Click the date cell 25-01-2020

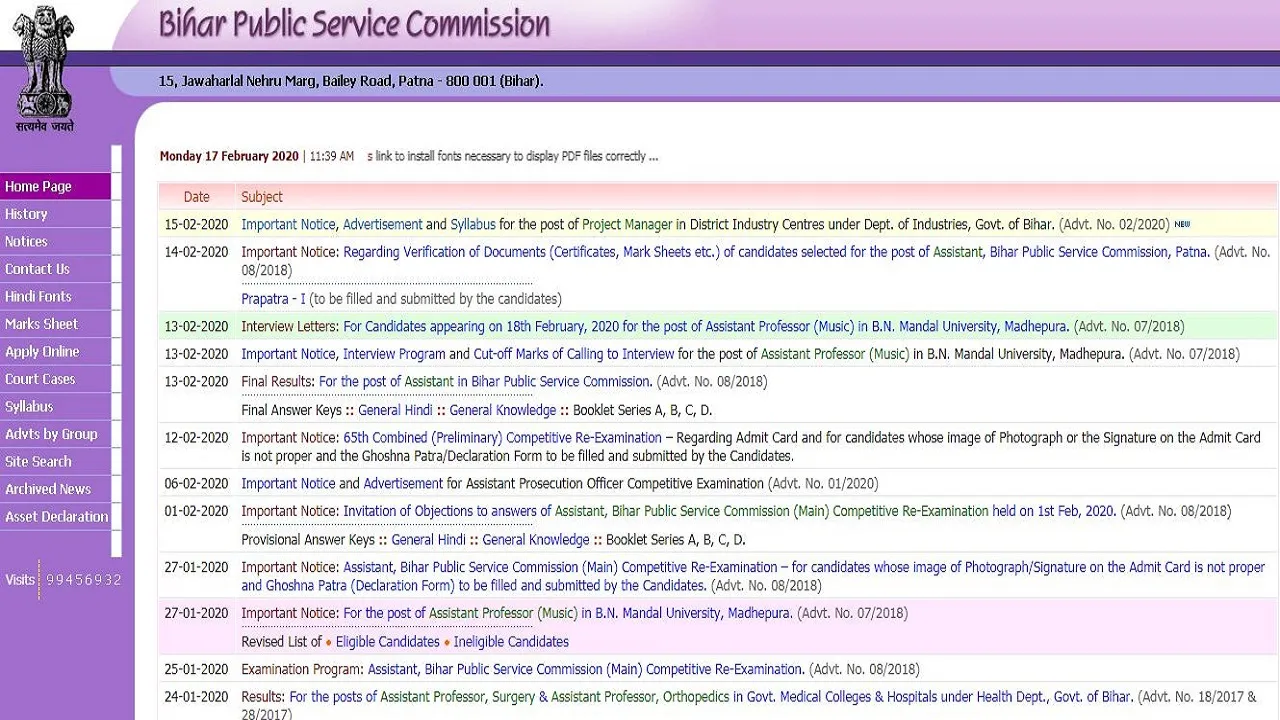(197, 669)
